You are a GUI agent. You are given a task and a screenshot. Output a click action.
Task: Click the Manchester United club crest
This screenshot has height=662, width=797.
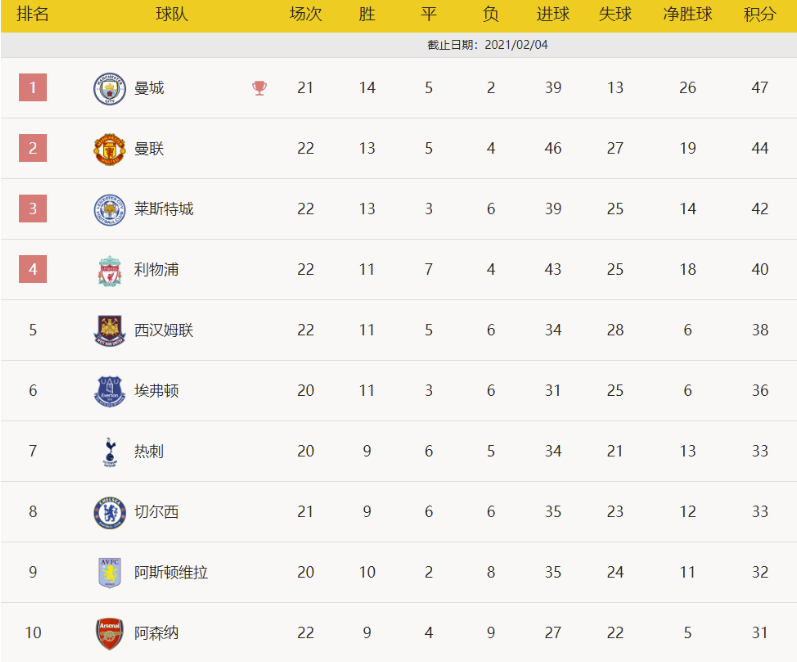click(x=108, y=149)
